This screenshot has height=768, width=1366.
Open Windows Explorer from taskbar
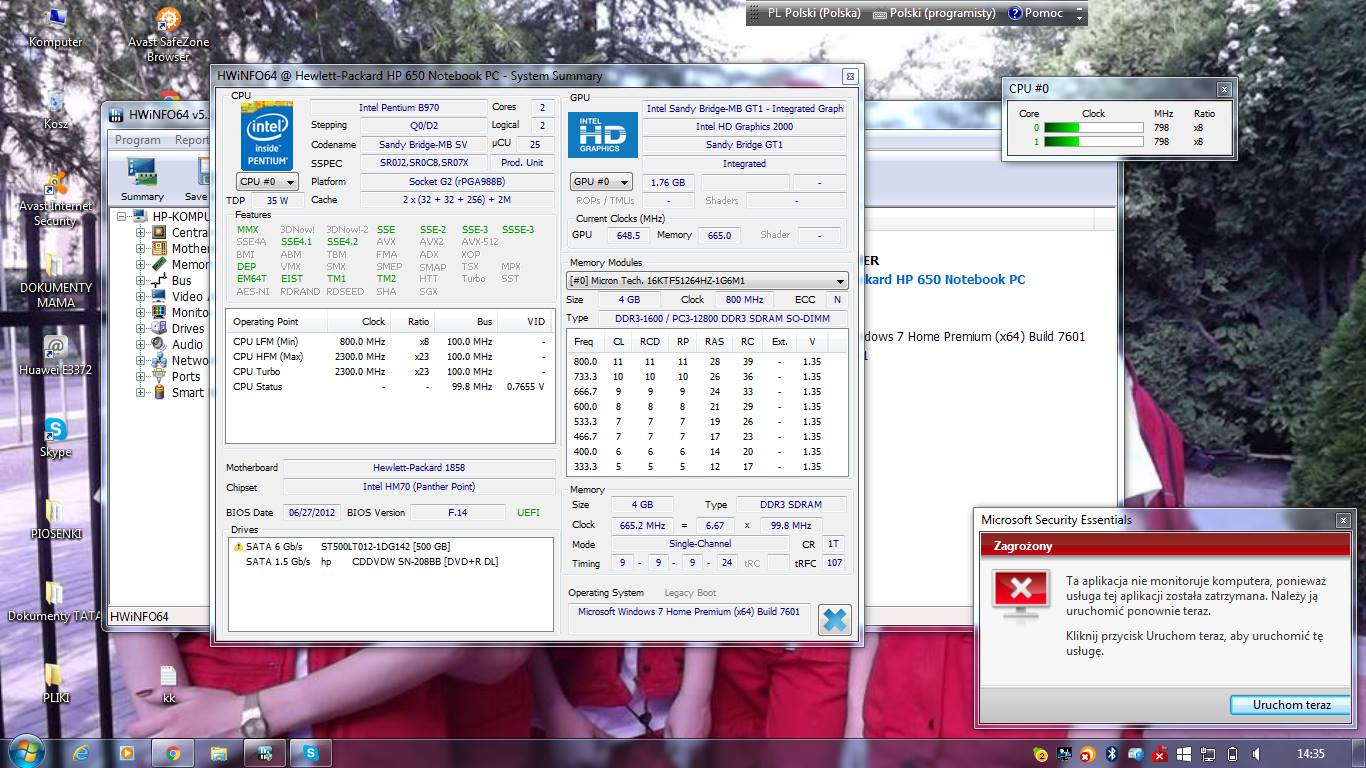click(219, 753)
